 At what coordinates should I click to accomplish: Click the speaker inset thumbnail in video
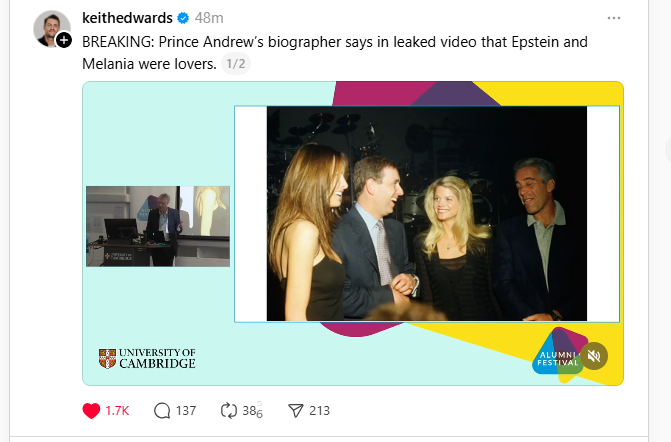pos(158,226)
